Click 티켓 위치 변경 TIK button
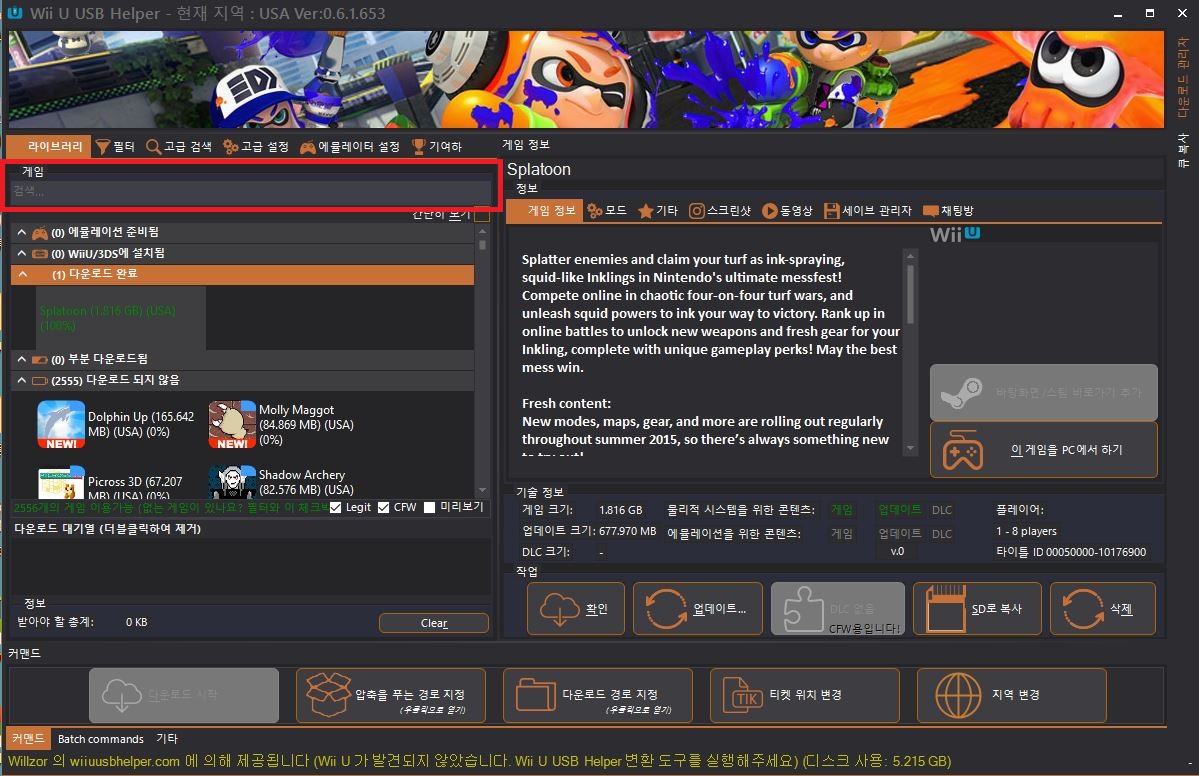 [x=804, y=695]
